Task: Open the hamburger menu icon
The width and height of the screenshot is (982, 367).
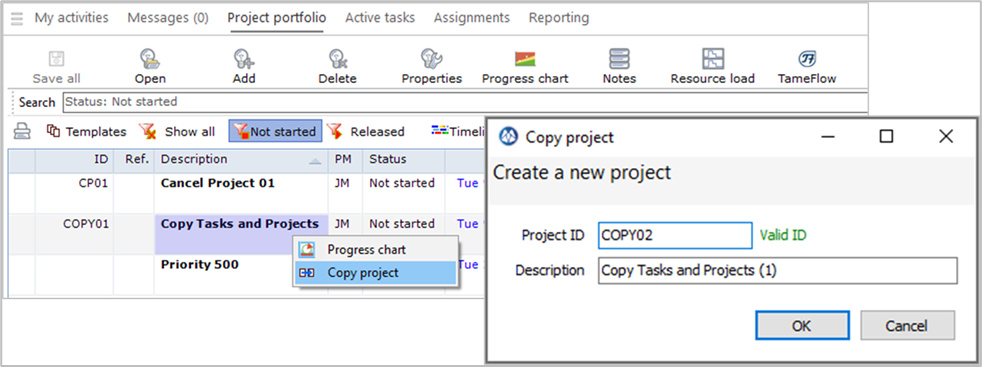Action: 17,18
